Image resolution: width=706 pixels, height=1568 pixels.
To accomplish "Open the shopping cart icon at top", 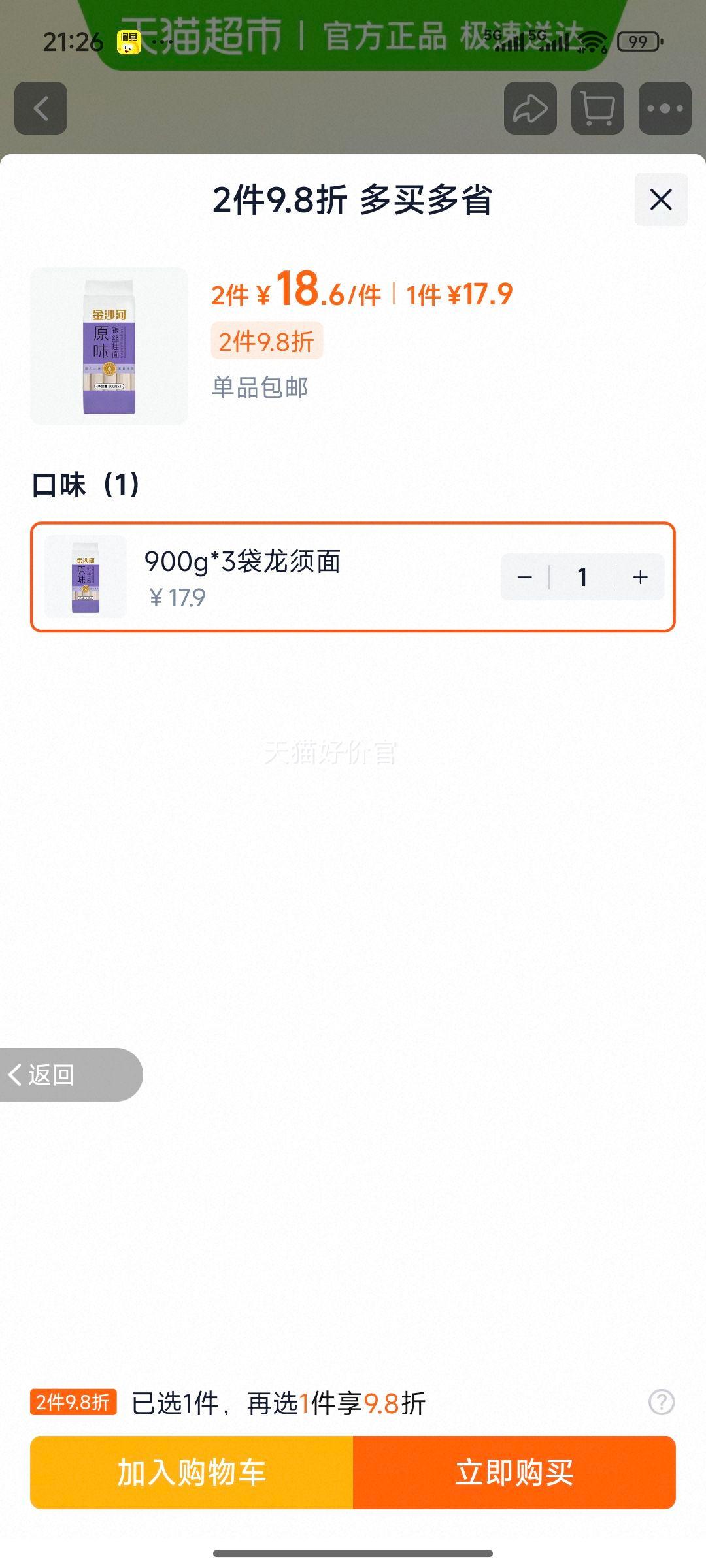I will tap(597, 108).
